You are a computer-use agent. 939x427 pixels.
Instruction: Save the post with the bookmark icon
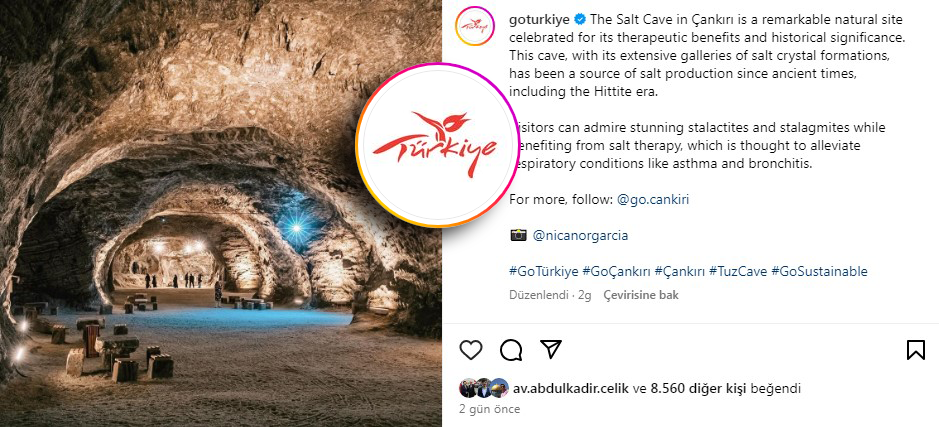916,350
